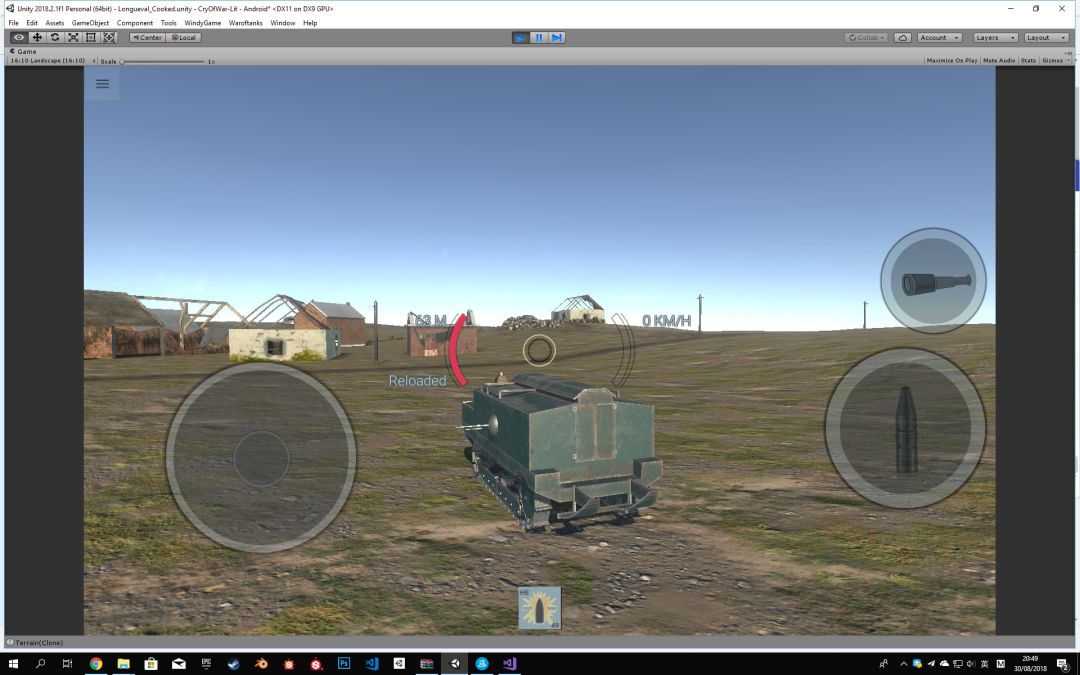Click the Stats button

click(x=1028, y=61)
